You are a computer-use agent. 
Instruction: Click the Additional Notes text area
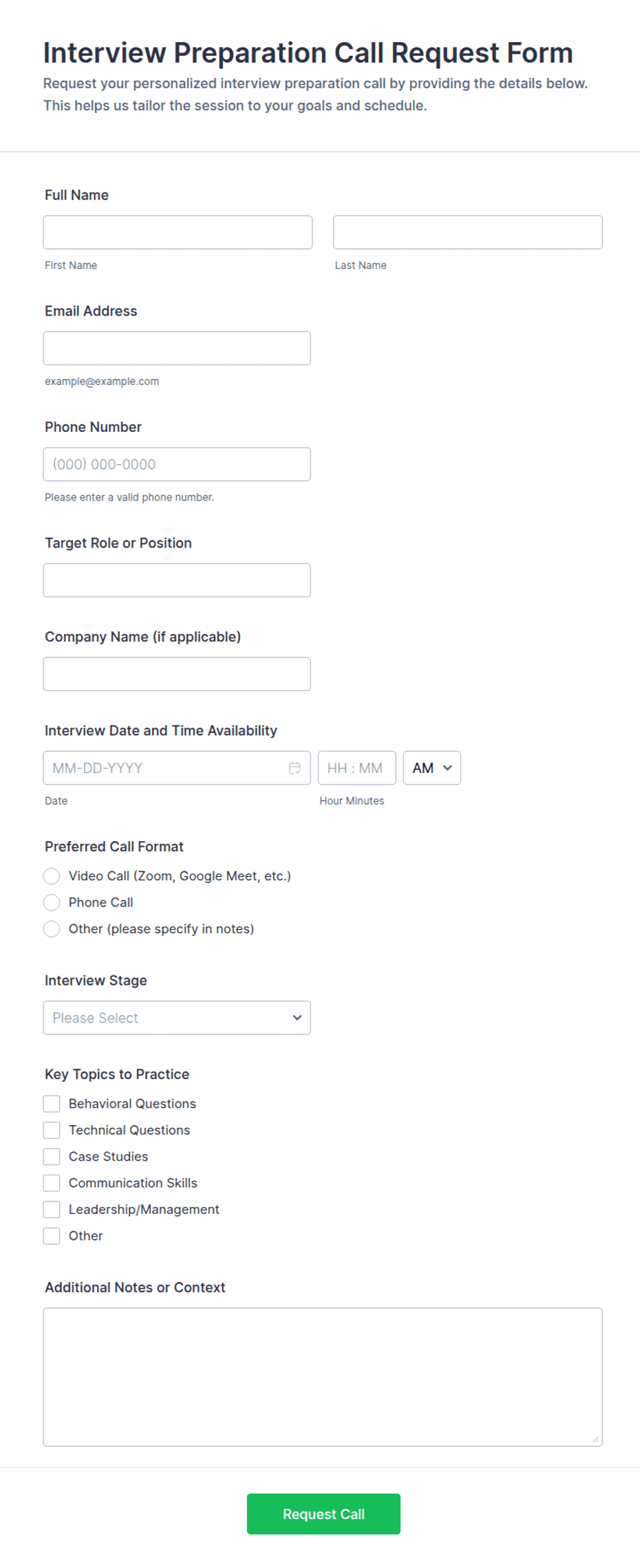point(323,1376)
